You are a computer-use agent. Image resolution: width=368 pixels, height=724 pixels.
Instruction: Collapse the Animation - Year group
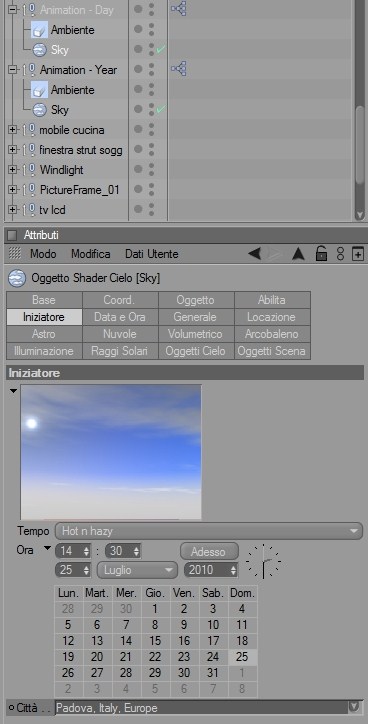coord(12,70)
